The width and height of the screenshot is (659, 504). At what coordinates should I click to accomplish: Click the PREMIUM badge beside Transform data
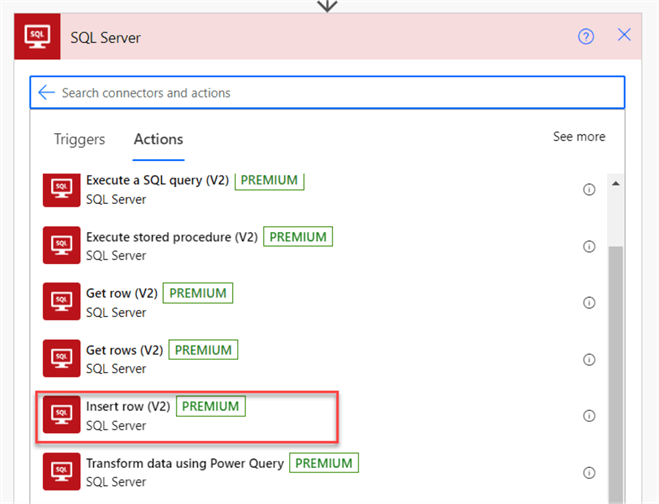point(324,463)
